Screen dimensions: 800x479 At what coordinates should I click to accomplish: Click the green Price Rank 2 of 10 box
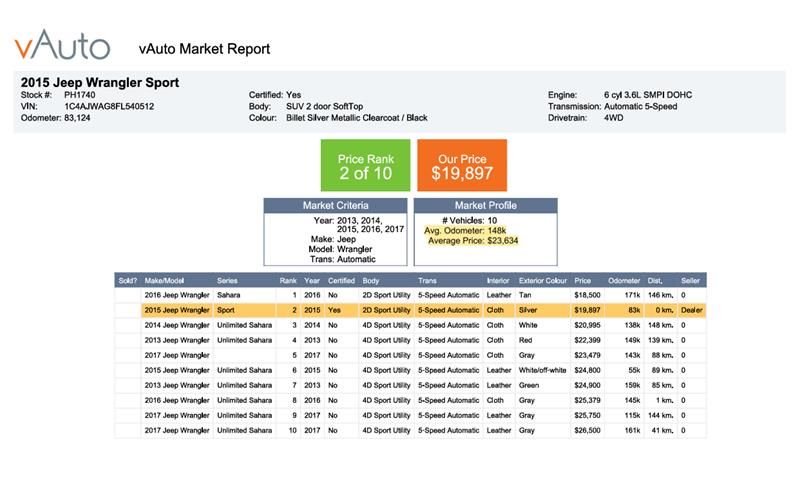pyautogui.click(x=365, y=165)
